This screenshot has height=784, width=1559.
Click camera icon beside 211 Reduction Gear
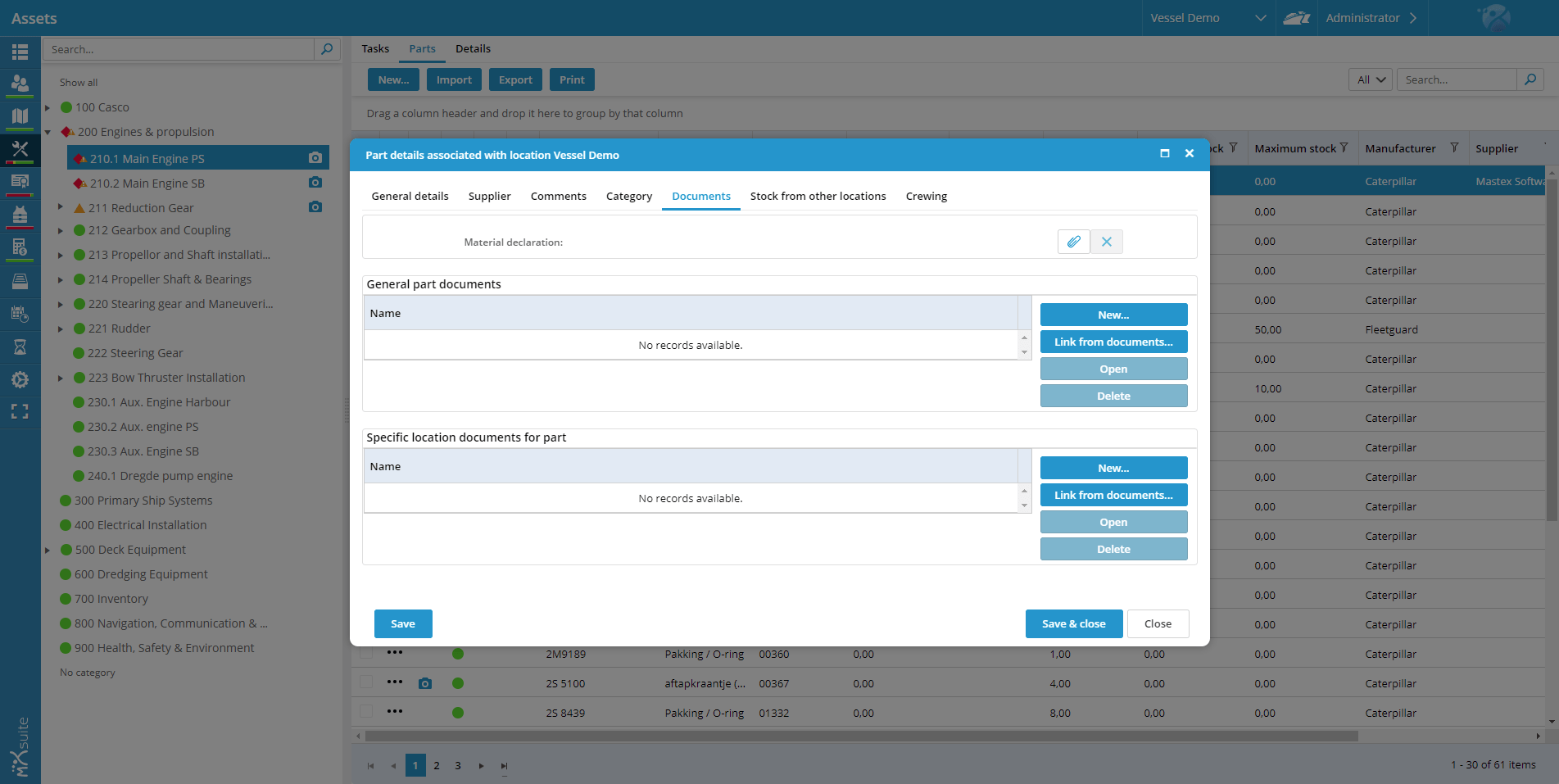(315, 207)
